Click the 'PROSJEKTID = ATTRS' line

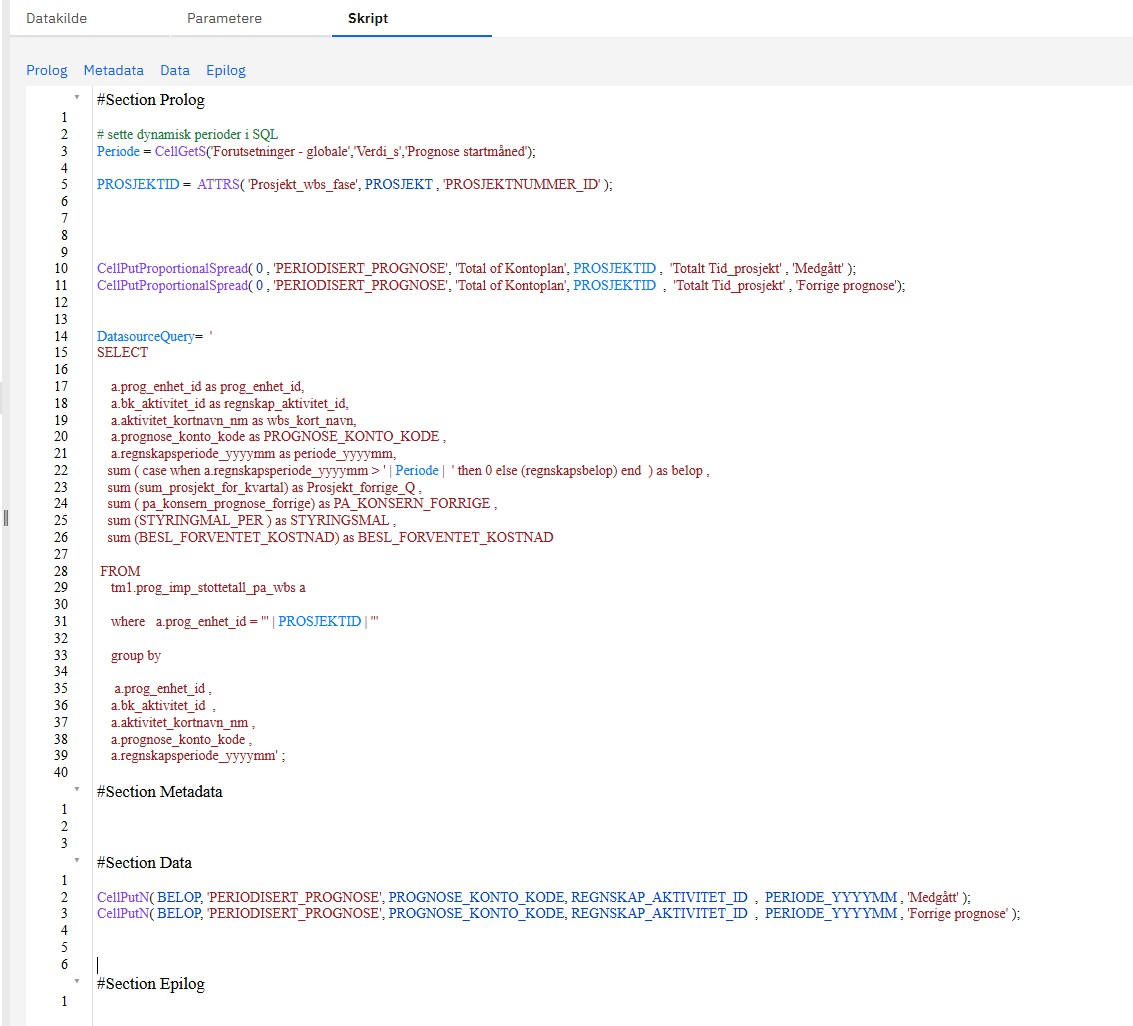click(355, 184)
